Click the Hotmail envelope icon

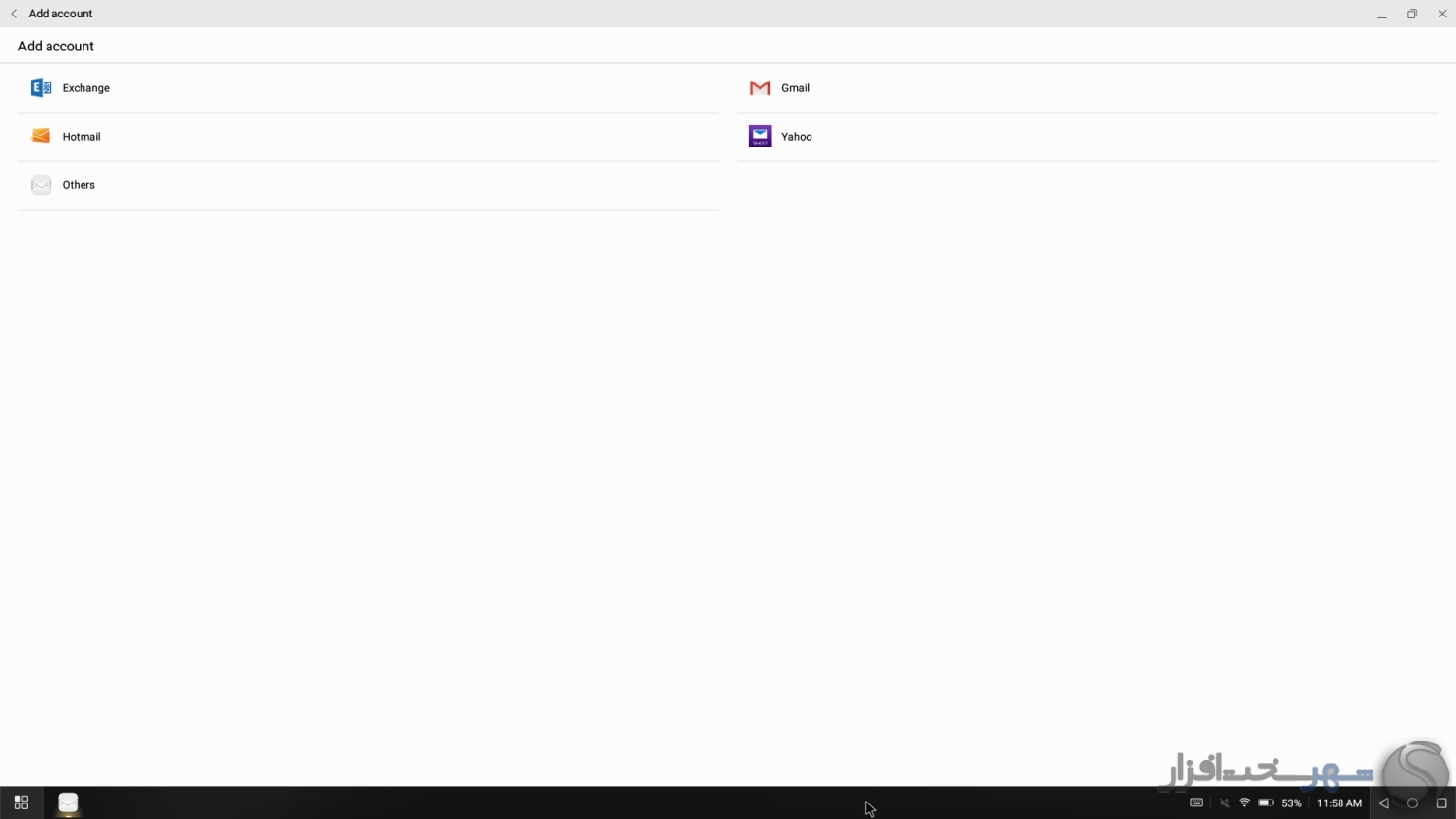41,137
